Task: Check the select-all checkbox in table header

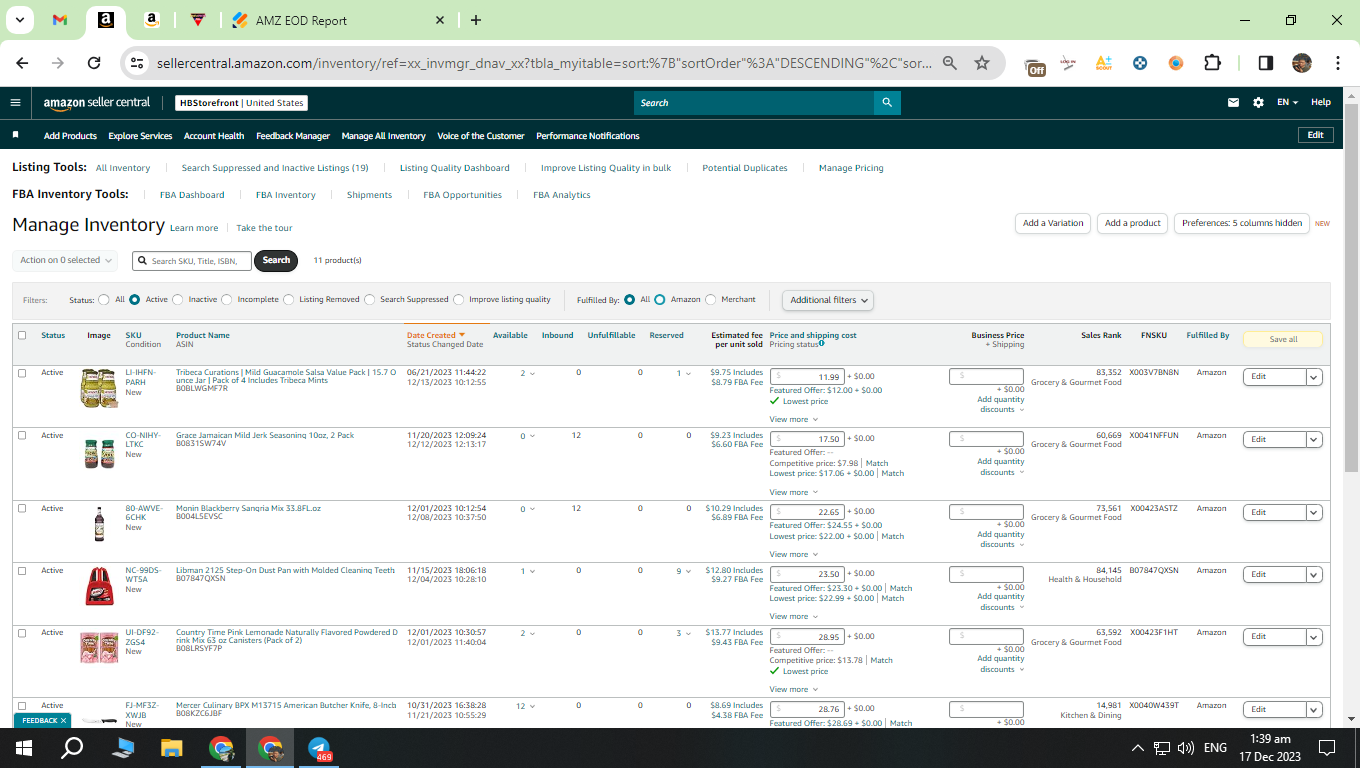Action: (x=22, y=335)
